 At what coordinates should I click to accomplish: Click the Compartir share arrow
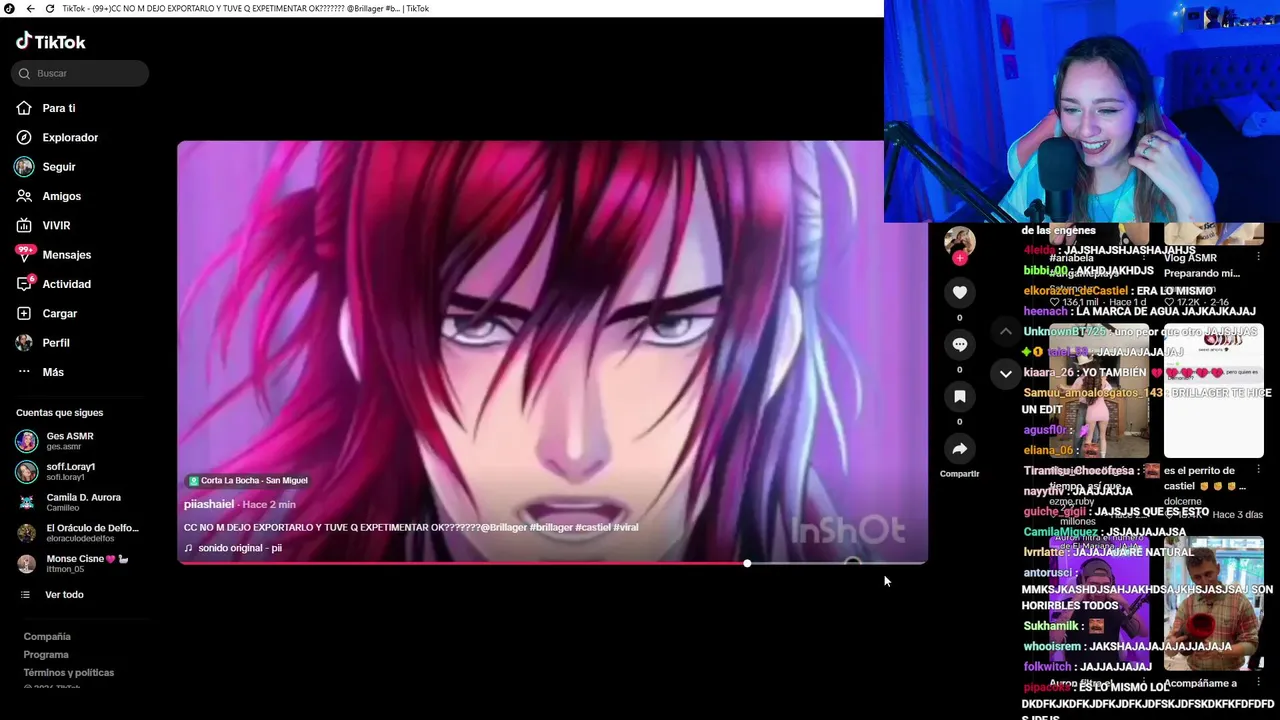(960, 448)
